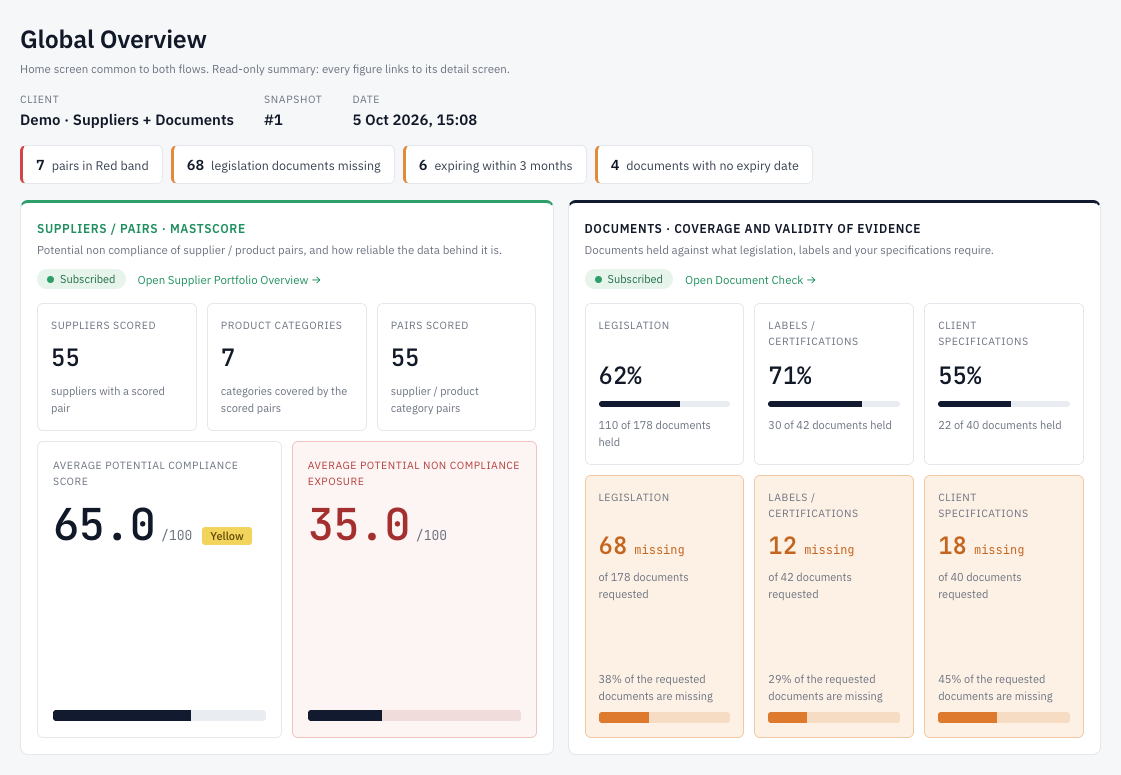The image size is (1121, 775).
Task: Click the 7 pairs in Red band chip
Action: pyautogui.click(x=92, y=165)
